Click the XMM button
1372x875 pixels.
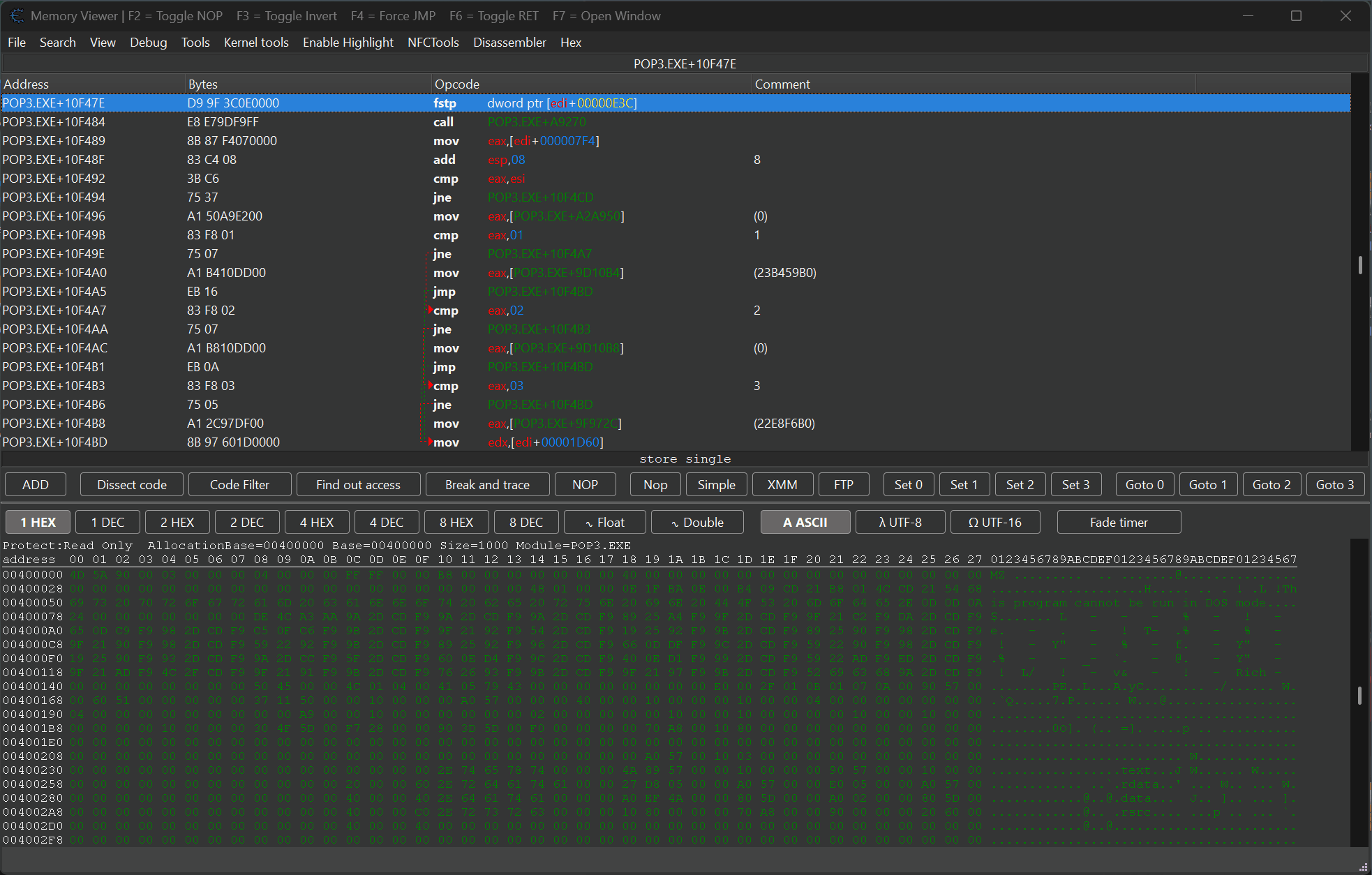tap(782, 484)
